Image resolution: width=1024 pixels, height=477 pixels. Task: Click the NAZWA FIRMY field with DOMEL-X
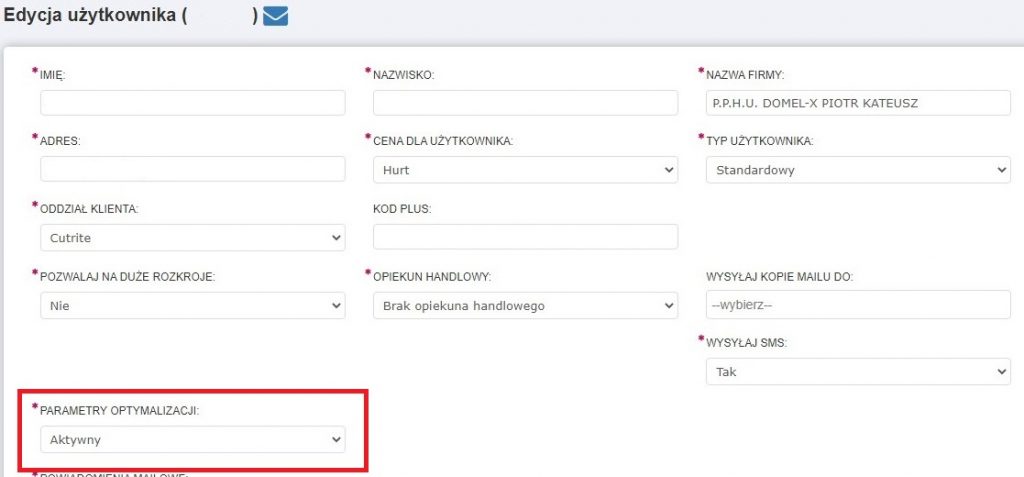click(858, 103)
